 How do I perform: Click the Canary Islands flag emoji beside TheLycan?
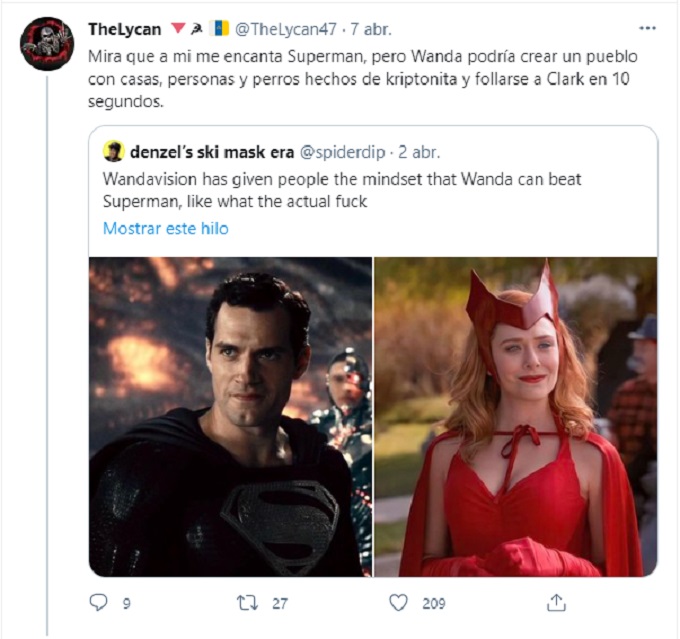pyautogui.click(x=221, y=29)
